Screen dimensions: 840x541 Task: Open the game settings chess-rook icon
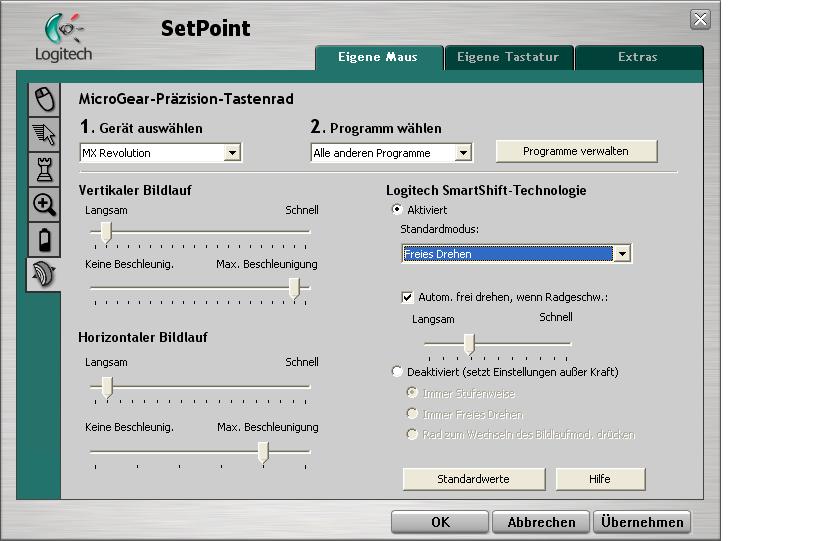point(44,169)
